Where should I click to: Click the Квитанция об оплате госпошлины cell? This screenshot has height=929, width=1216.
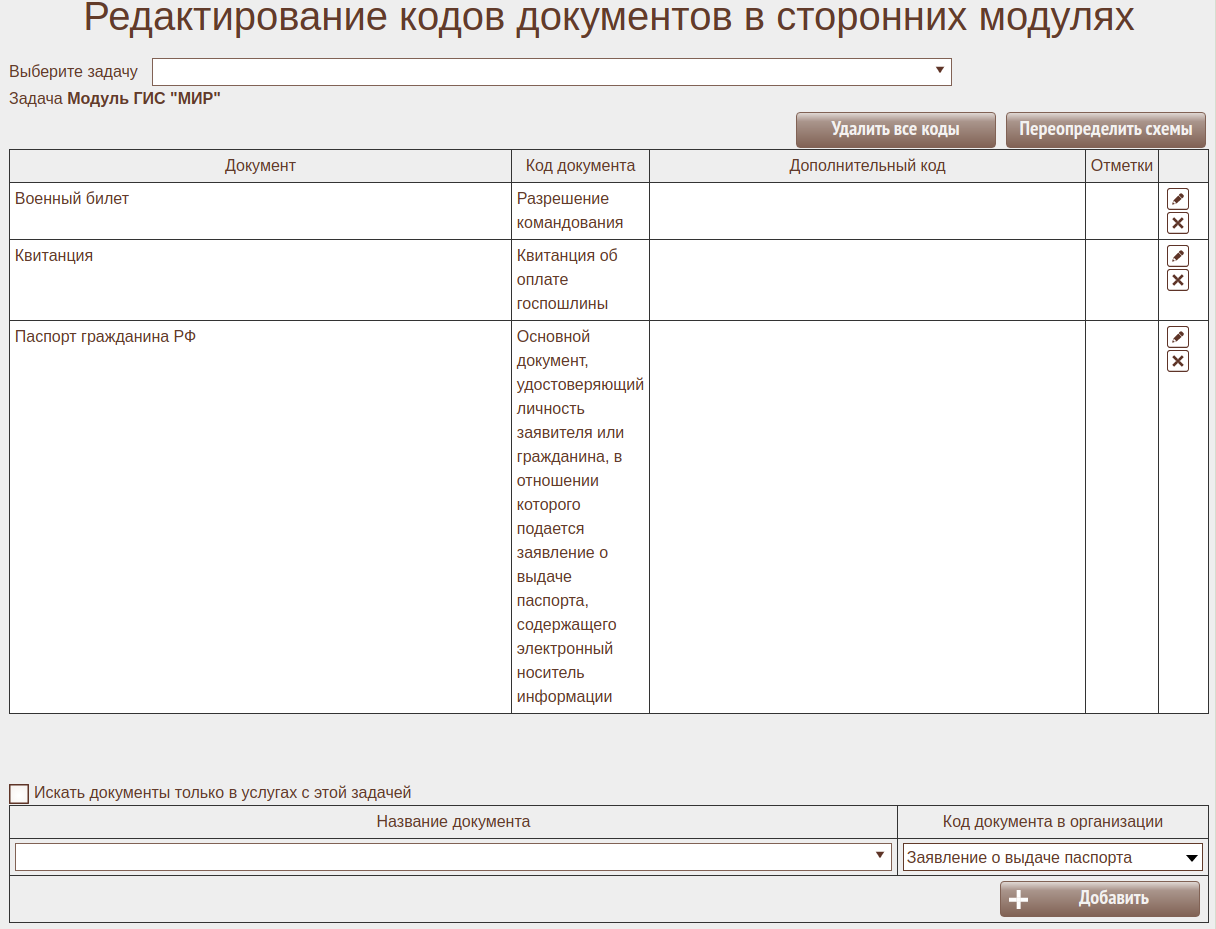click(x=568, y=279)
